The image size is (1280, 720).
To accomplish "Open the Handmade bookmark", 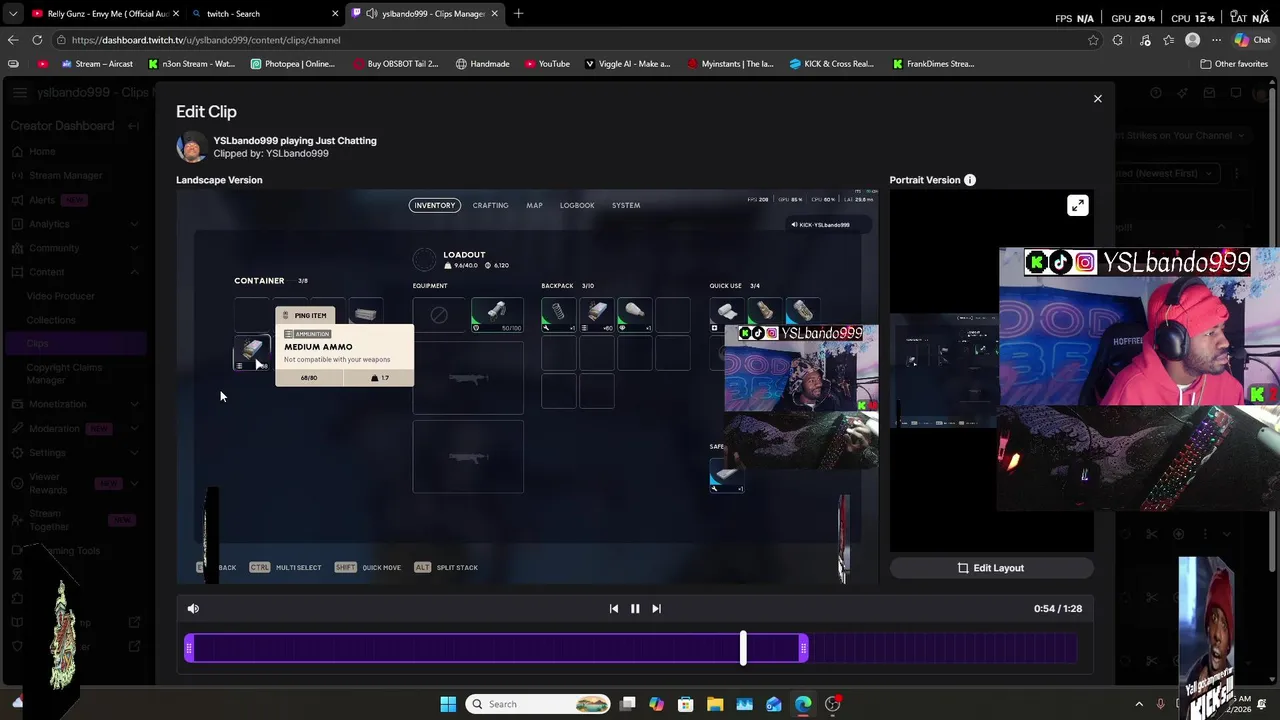I will tap(483, 64).
